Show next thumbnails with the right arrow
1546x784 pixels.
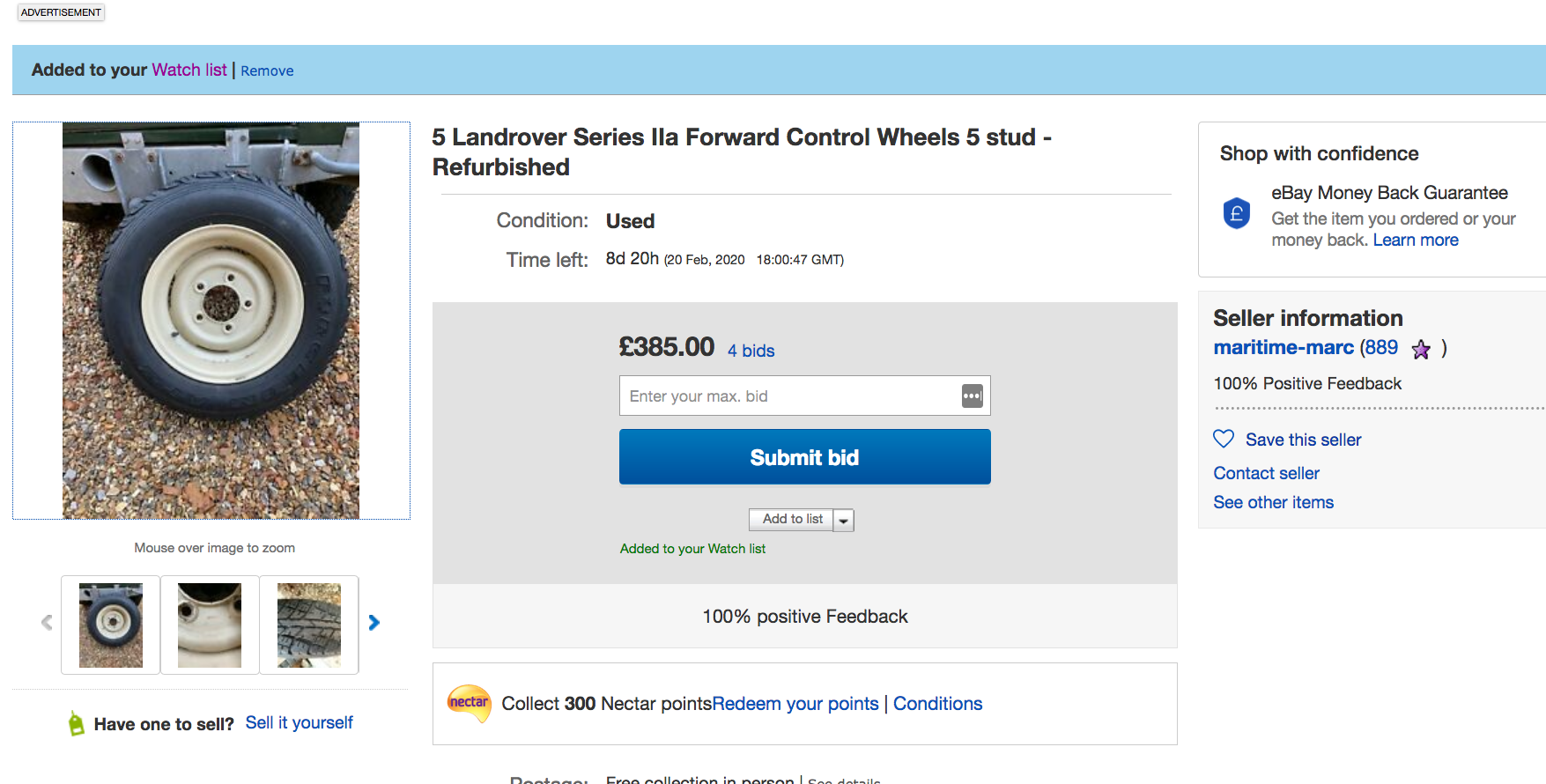click(x=374, y=623)
